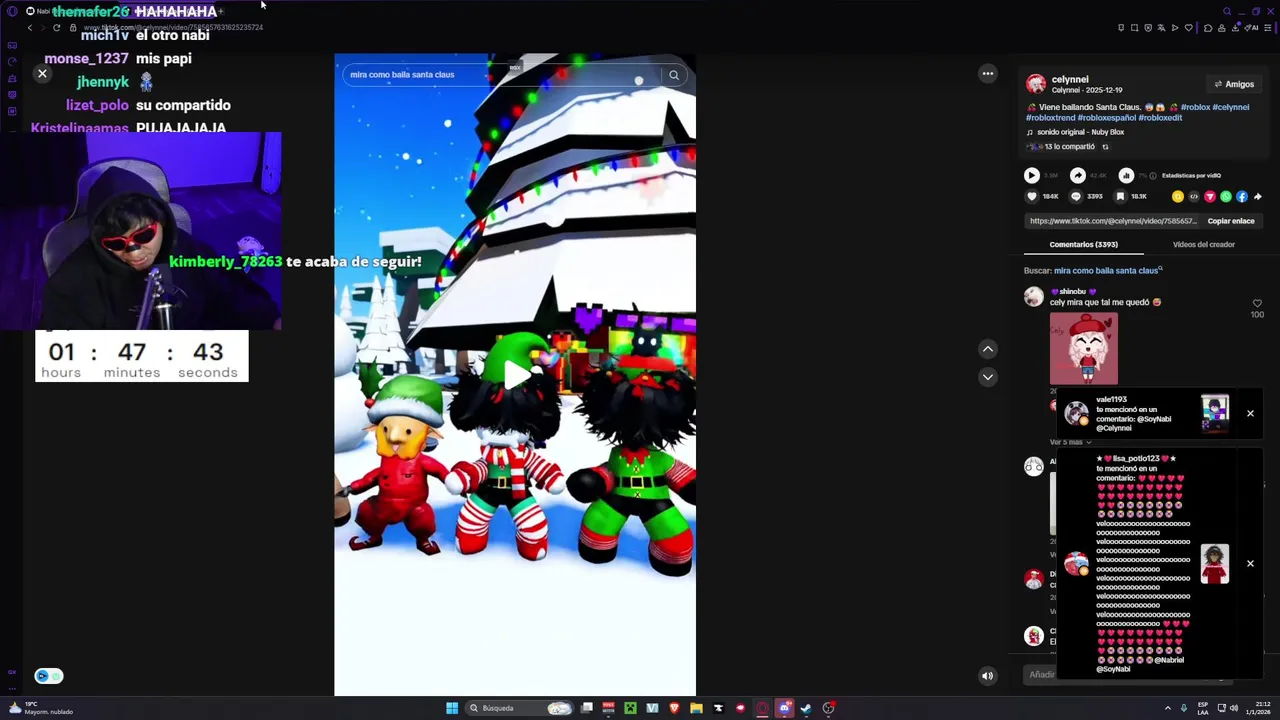Screen dimensions: 1280x720
Task: Open browser easy setup sliders menu
Action: pyautogui.click(x=1268, y=28)
